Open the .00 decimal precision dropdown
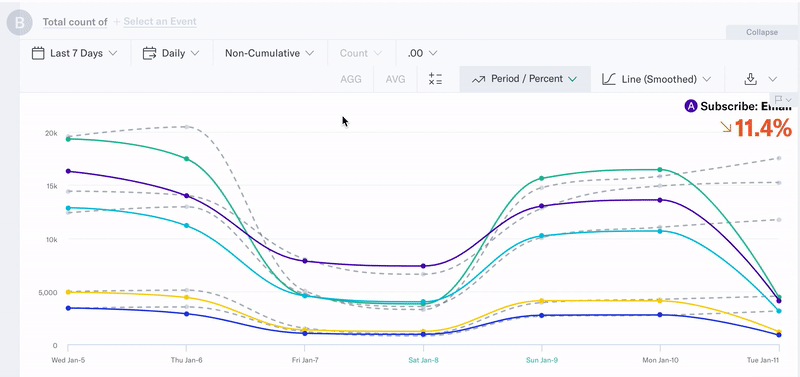This screenshot has height=377, width=800. point(422,53)
